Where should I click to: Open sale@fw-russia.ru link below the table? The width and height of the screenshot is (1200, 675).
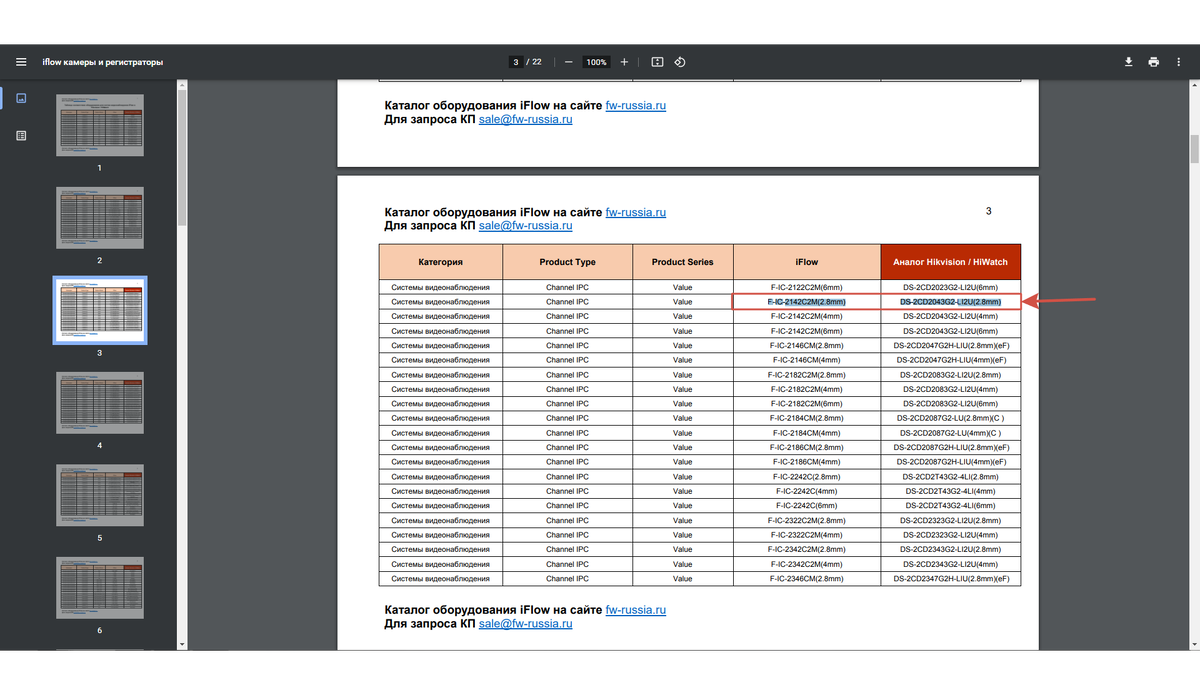pyautogui.click(x=525, y=623)
